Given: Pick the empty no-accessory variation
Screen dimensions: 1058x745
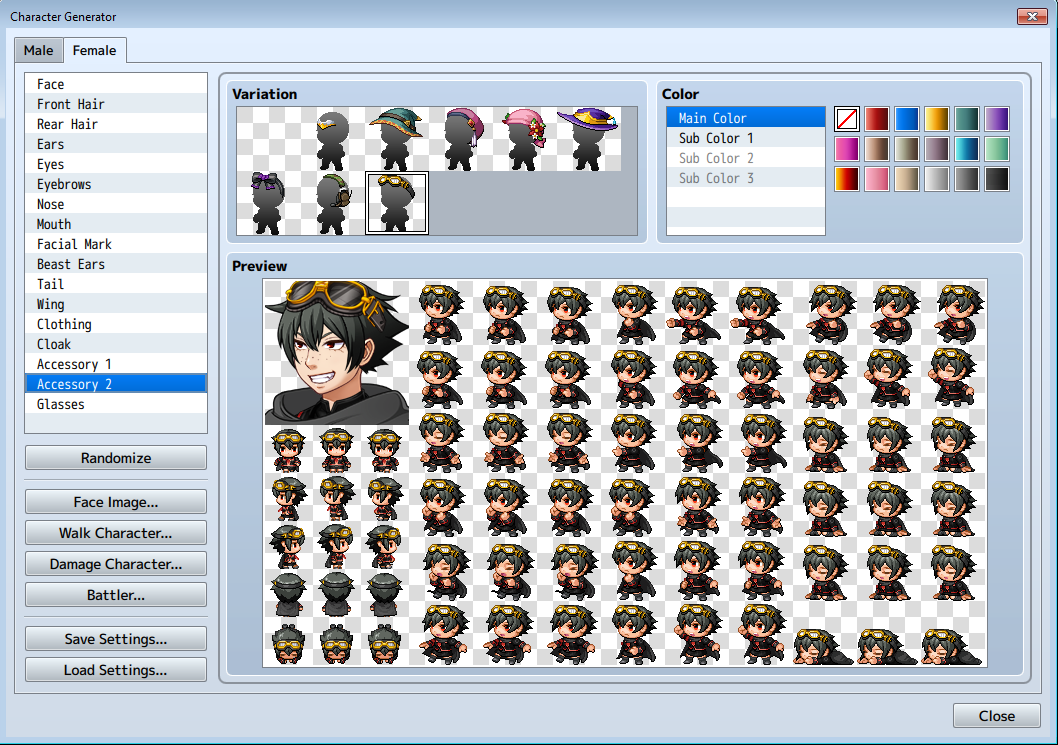Looking at the screenshot, I should tap(269, 139).
